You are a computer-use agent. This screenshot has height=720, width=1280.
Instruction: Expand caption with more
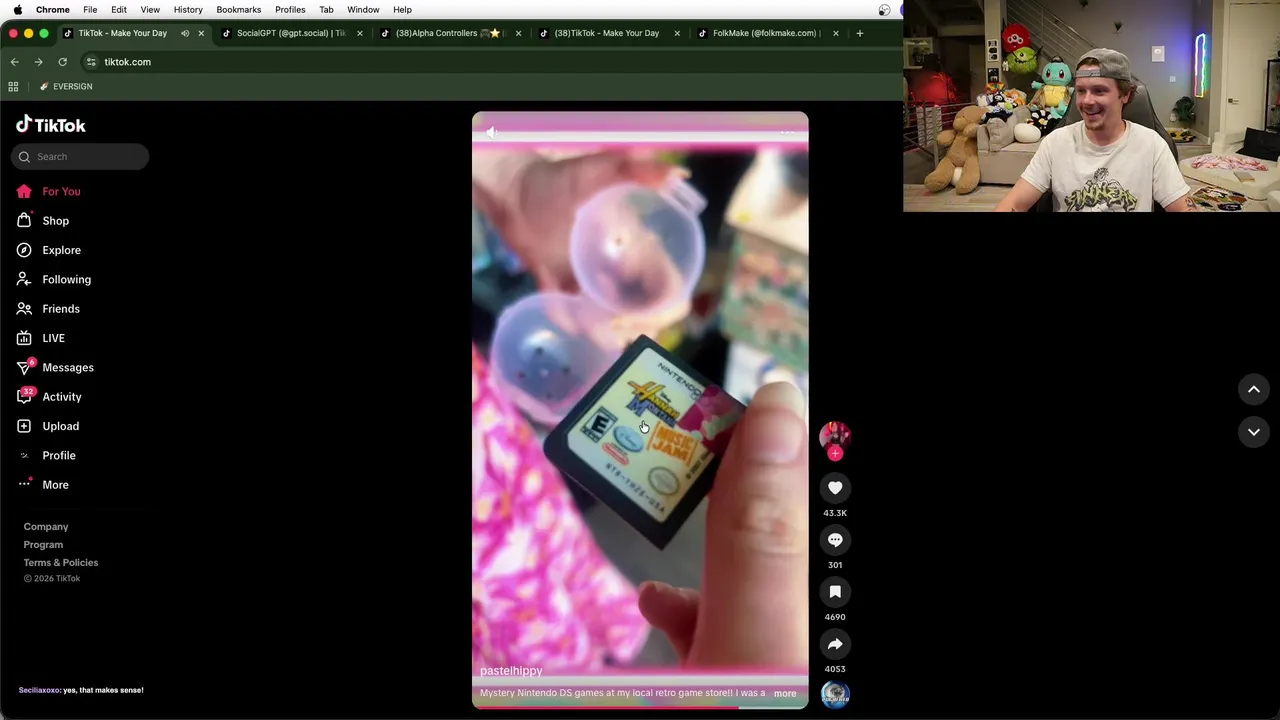tap(785, 693)
